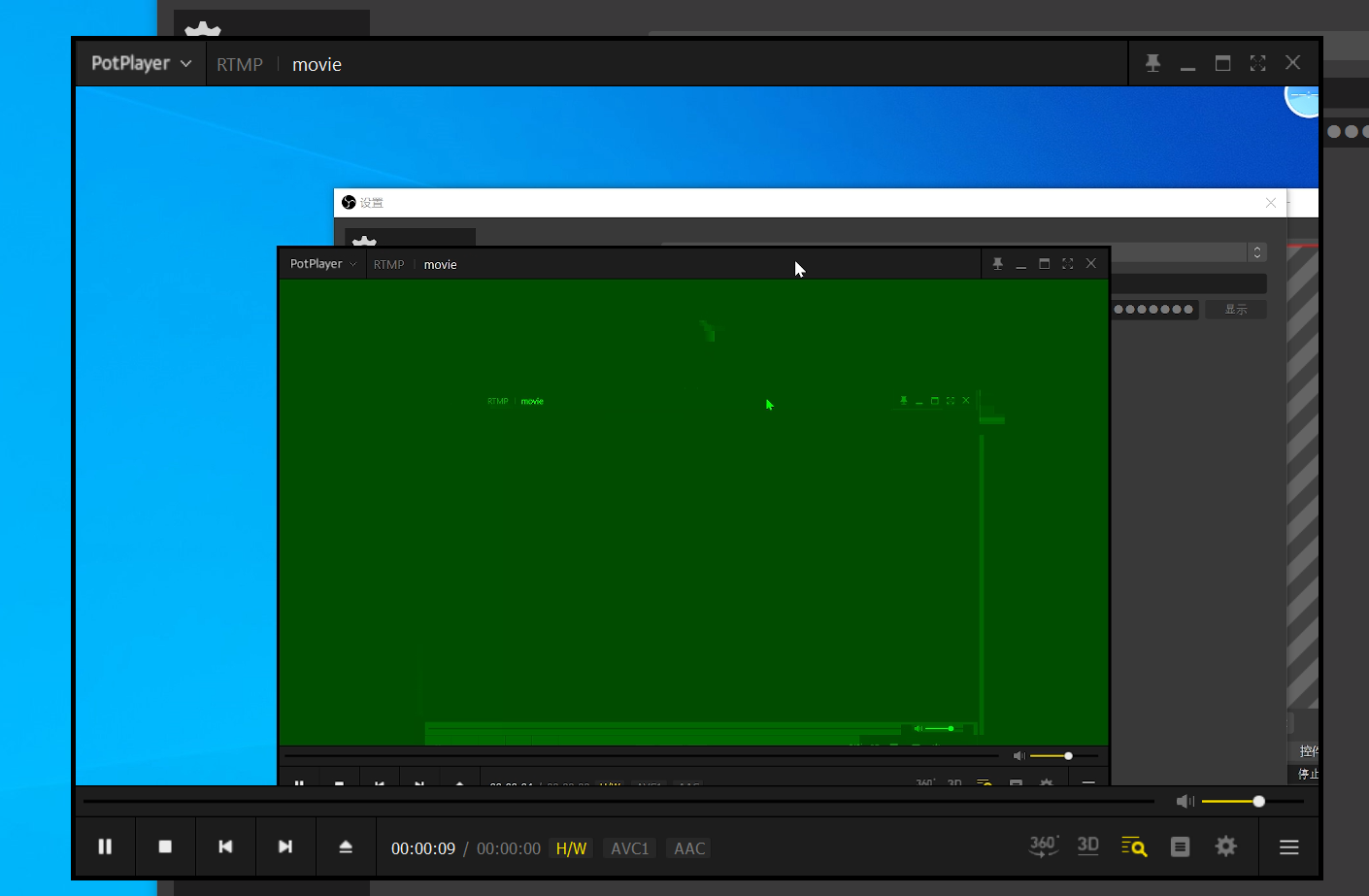Pin the PotPlayer window on top
This screenshot has width=1369, height=896.
coord(1152,63)
